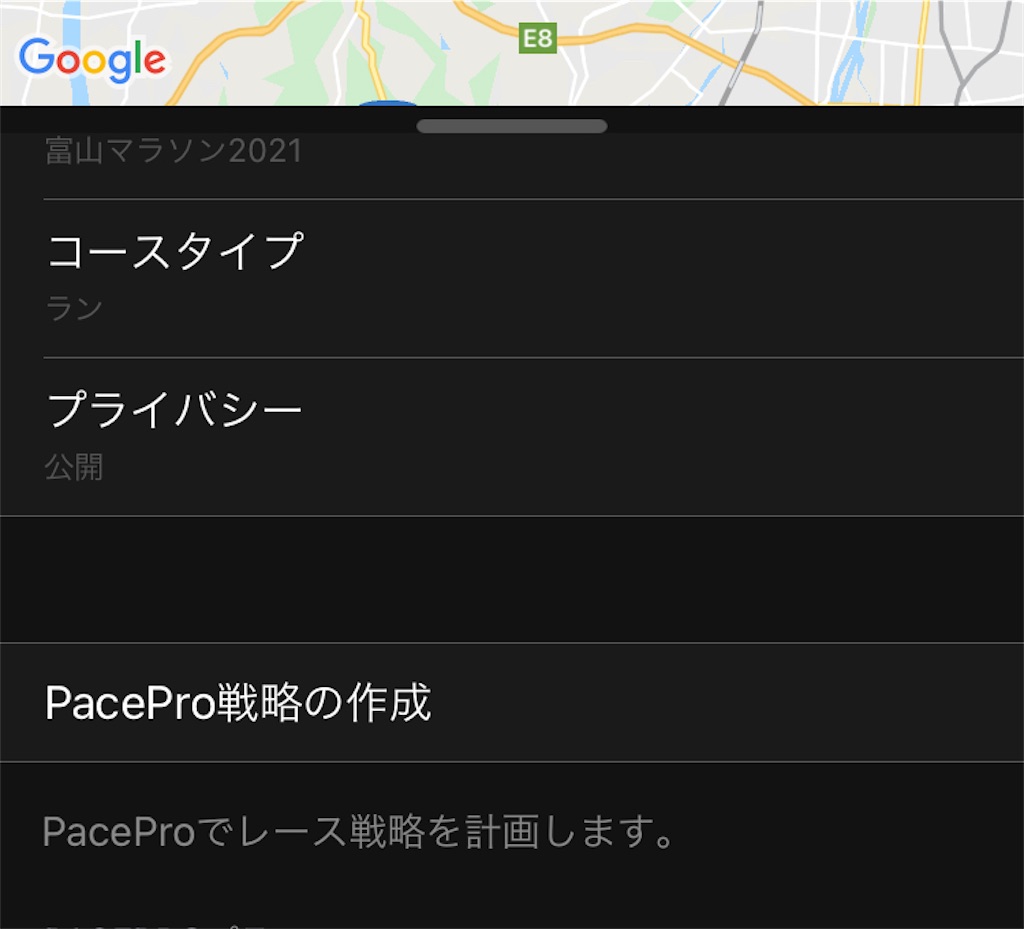Click the プライバシー section header
The height and width of the screenshot is (929, 1024).
175,406
